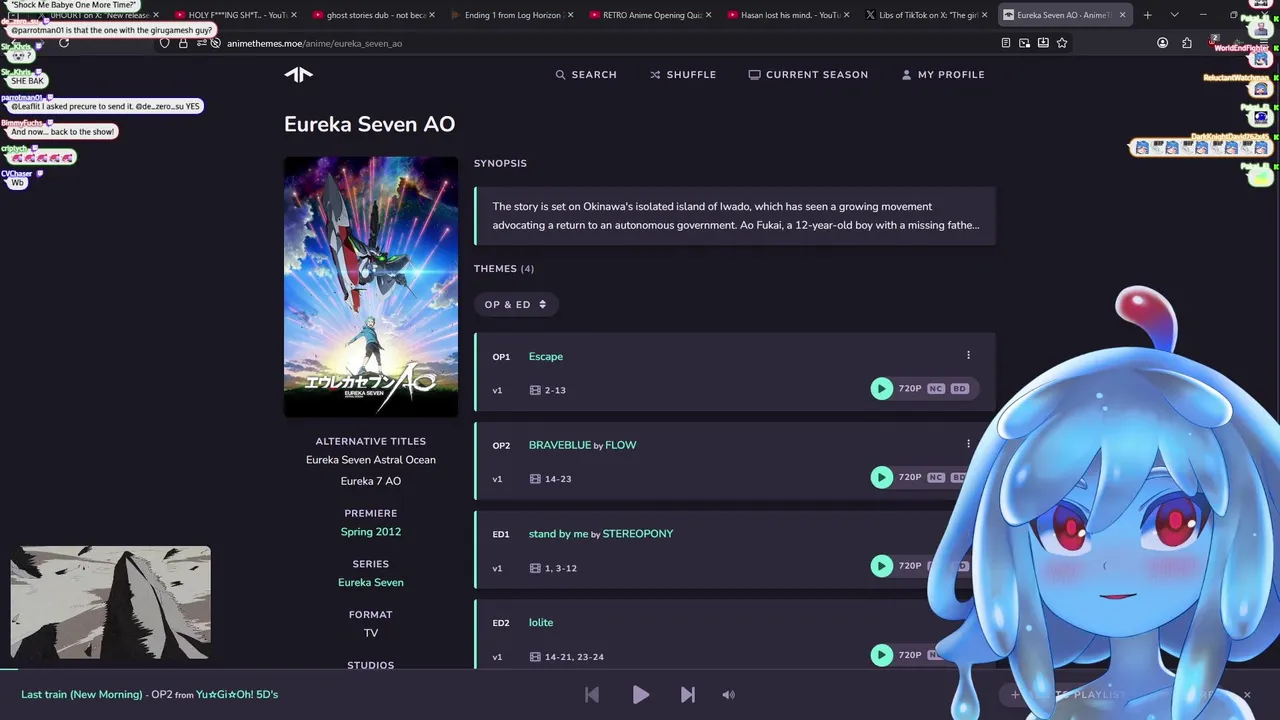
Task: Play the BRAVEBLUE OP2 720P video
Action: [x=881, y=477]
